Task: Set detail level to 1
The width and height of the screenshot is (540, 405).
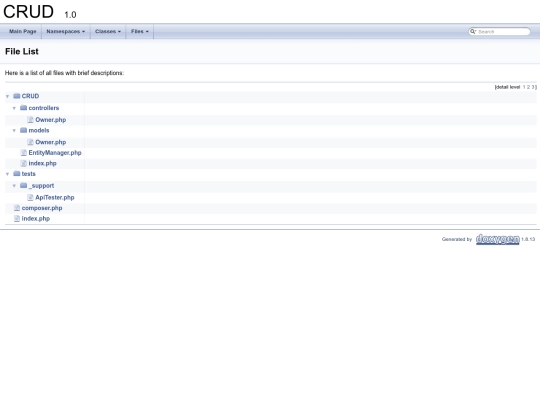Action: pyautogui.click(x=524, y=87)
